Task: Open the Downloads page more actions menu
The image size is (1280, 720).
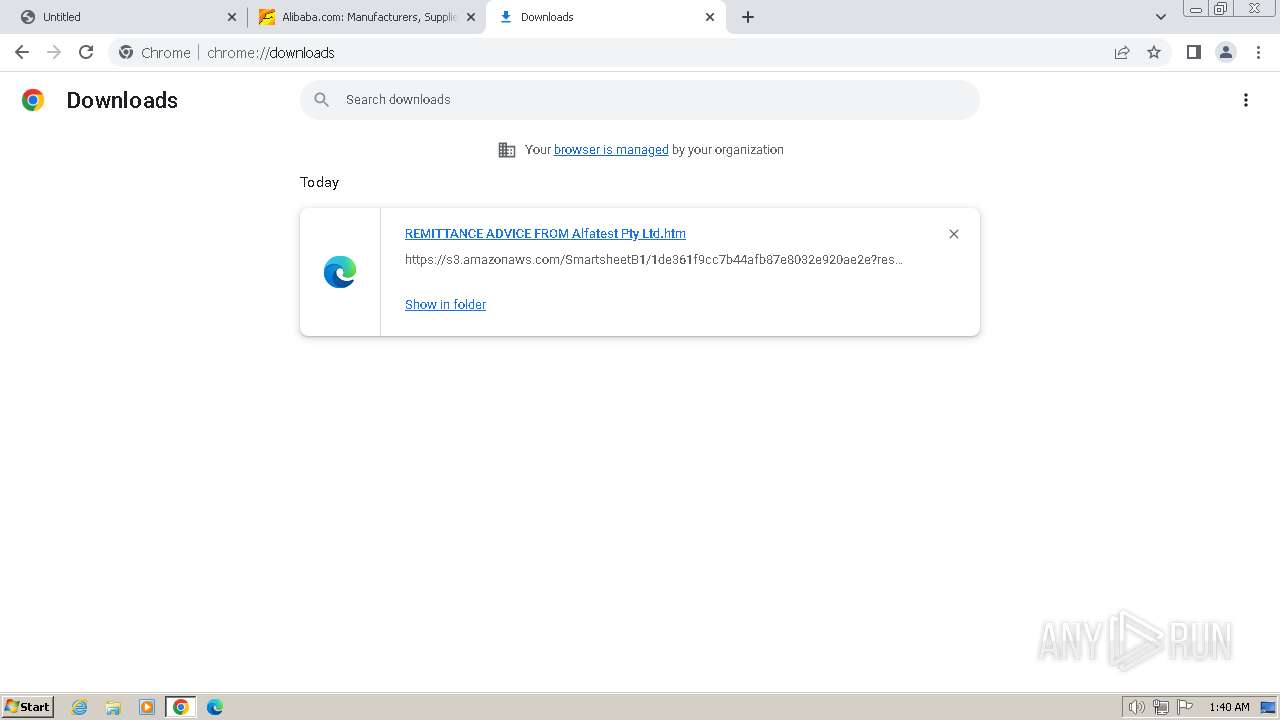Action: click(x=1246, y=100)
